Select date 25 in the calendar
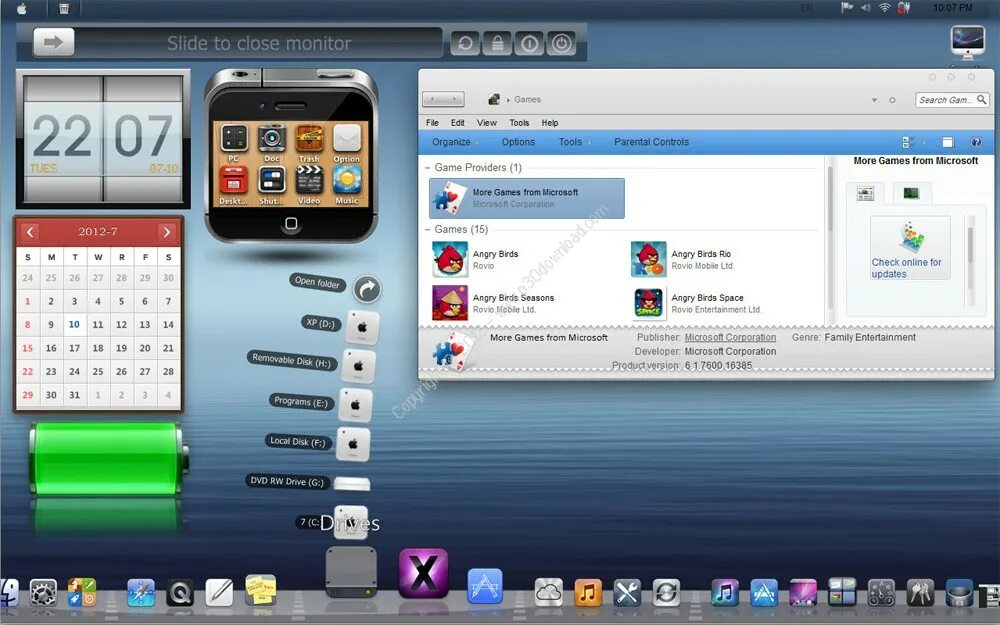This screenshot has width=1000, height=625. [98, 371]
